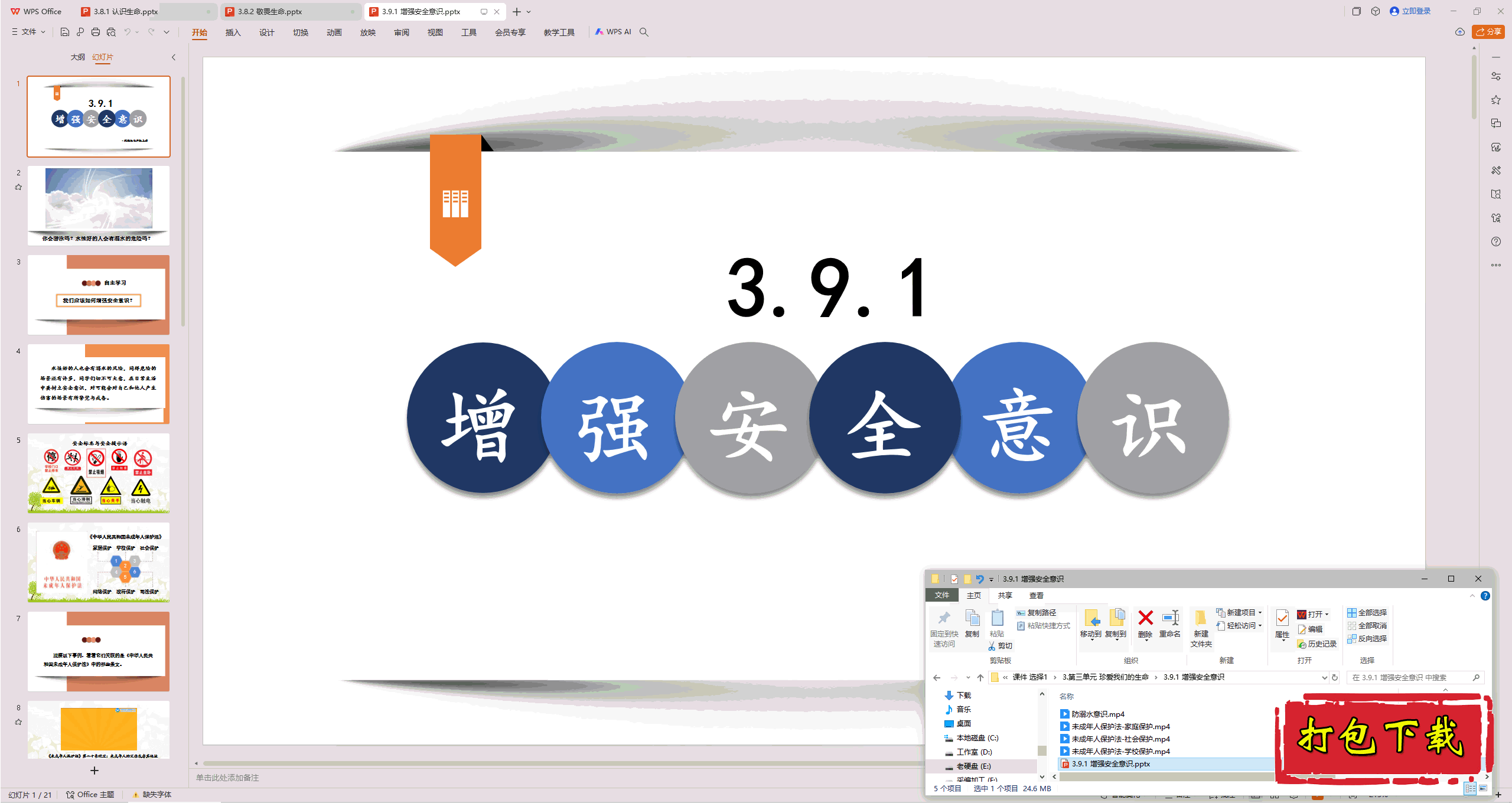Click Pin to Quick Access icon in Explorer
Screen dimensions: 1512x803
click(944, 618)
